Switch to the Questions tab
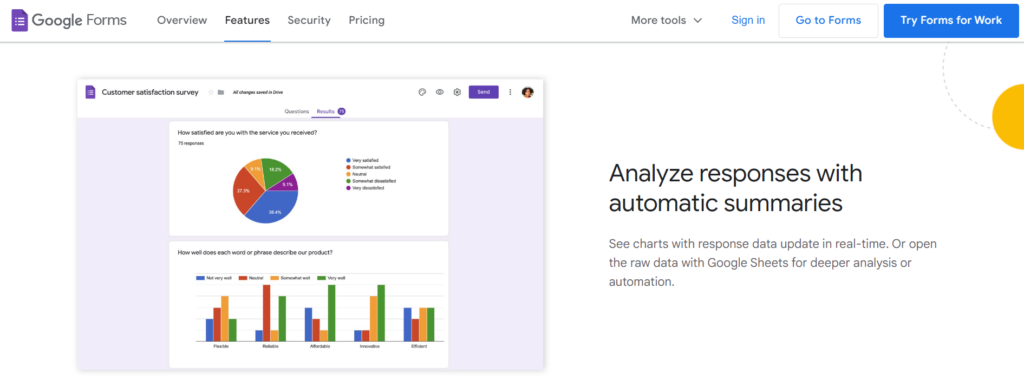Viewport: 1024px width, 380px height. tap(296, 112)
